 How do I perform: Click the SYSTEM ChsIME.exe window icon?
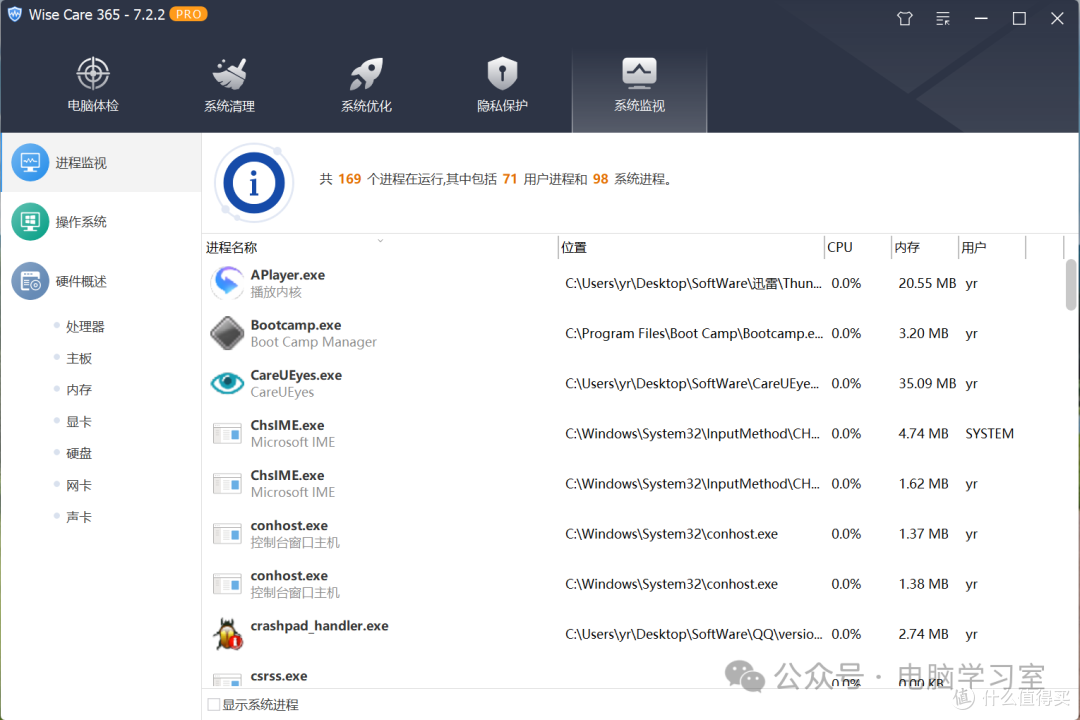(x=227, y=434)
